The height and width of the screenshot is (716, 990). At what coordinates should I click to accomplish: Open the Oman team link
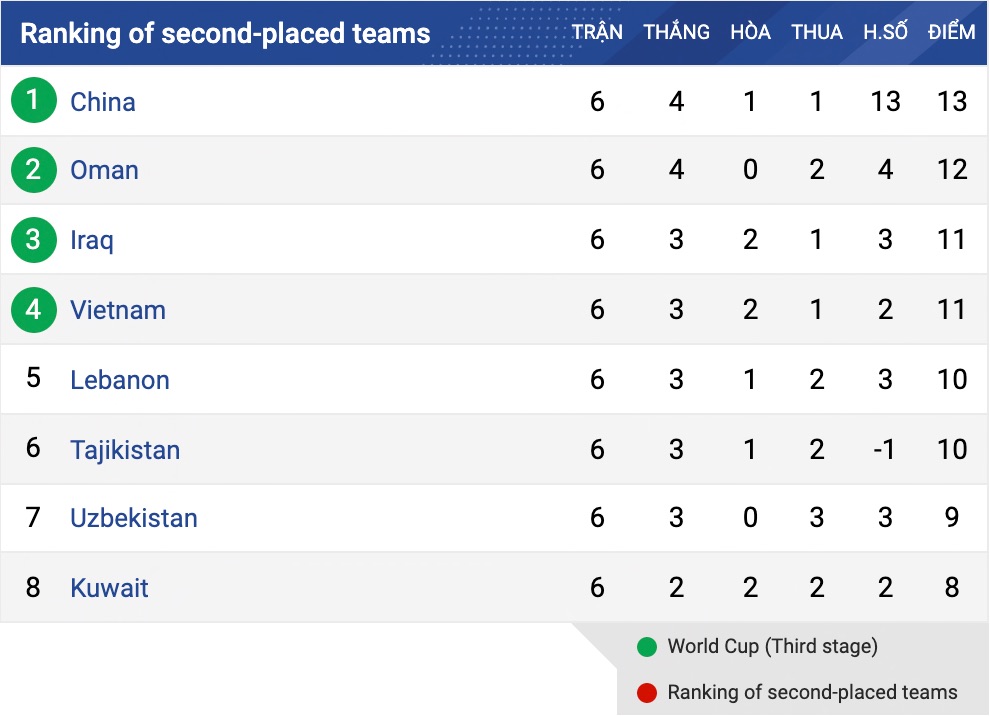104,170
